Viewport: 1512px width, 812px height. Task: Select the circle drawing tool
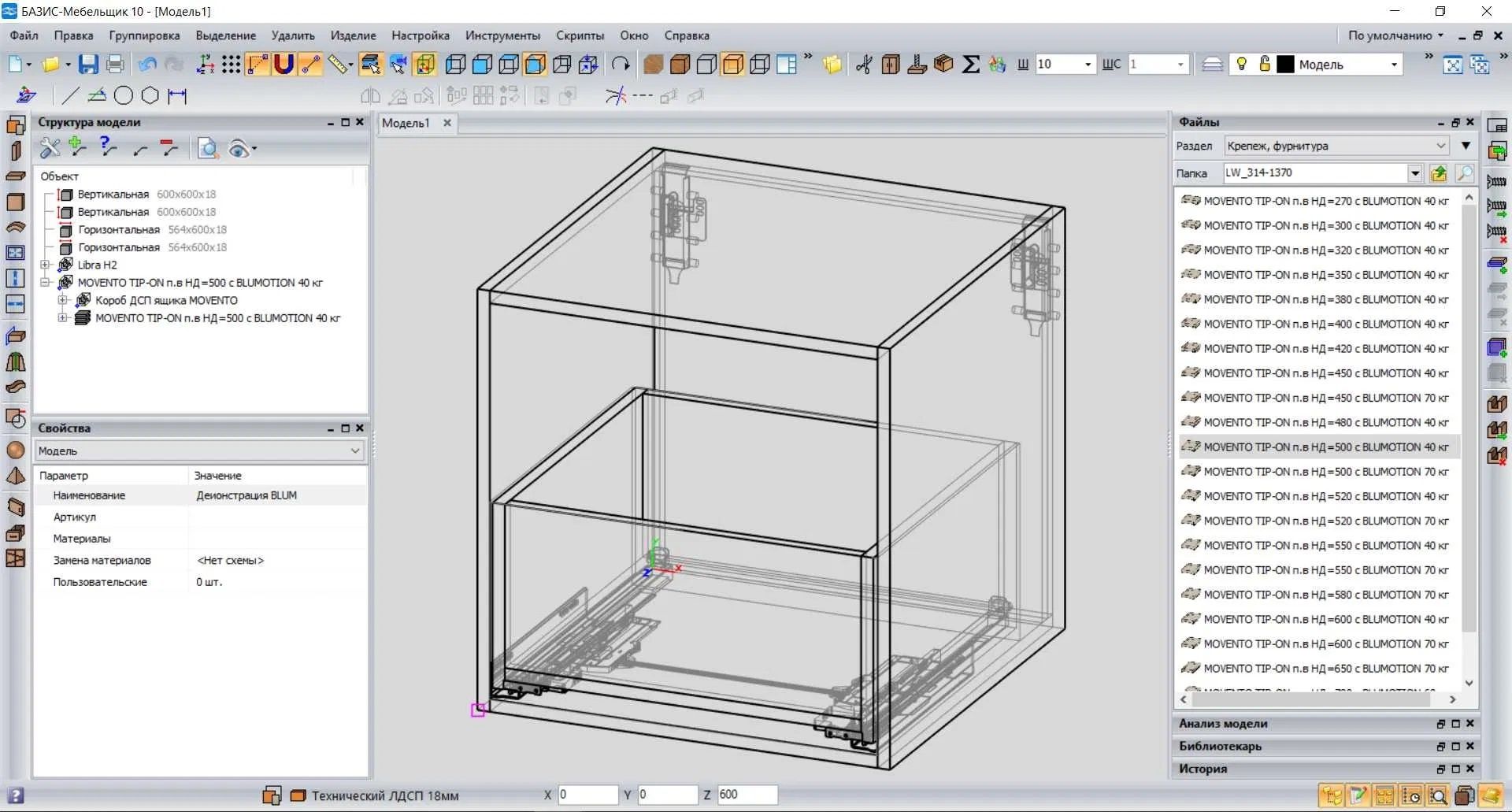(124, 96)
